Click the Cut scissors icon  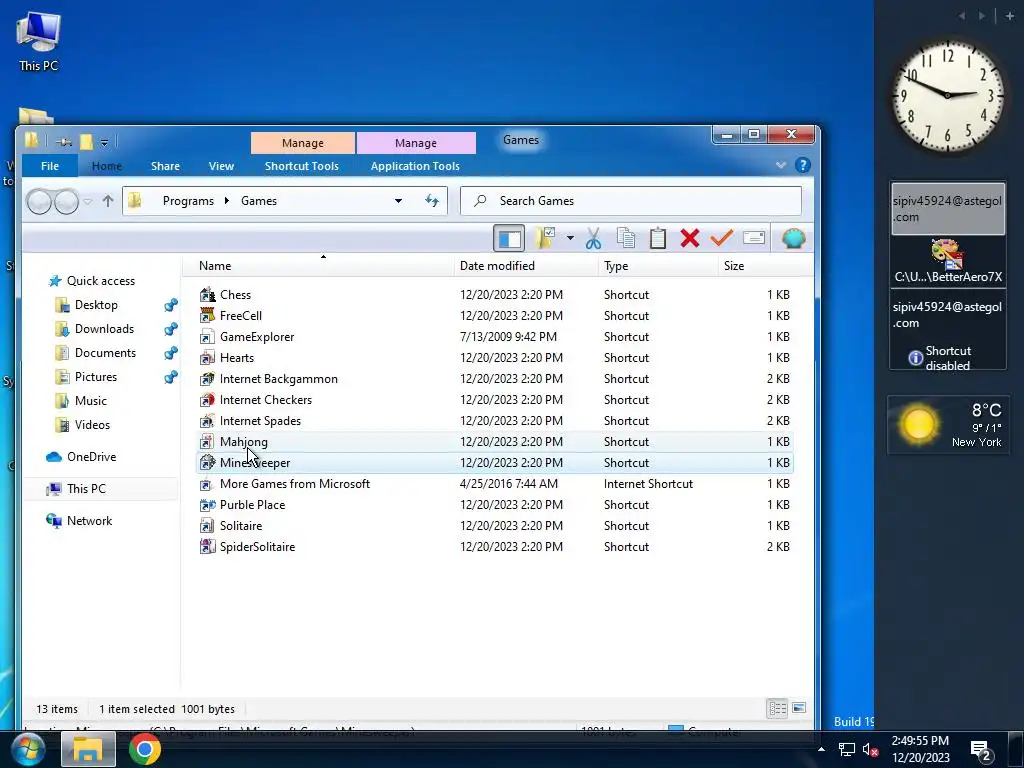pyautogui.click(x=593, y=238)
